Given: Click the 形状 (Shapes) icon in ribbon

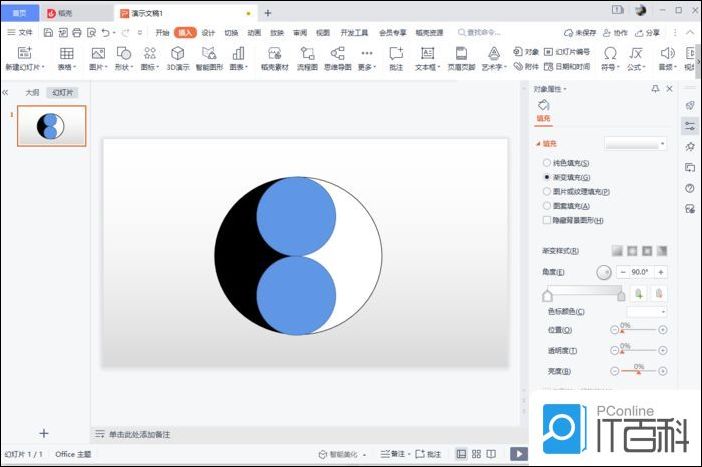Looking at the screenshot, I should (x=123, y=53).
